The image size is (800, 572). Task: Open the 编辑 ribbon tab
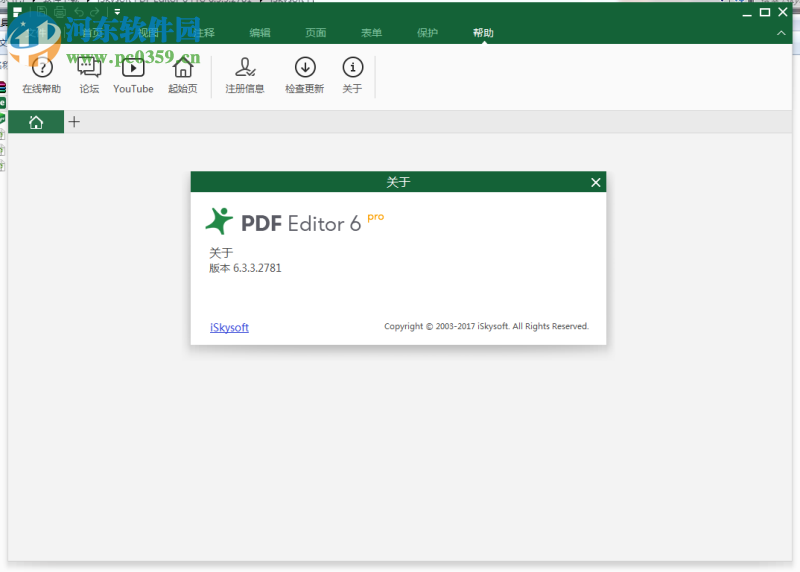[x=260, y=33]
